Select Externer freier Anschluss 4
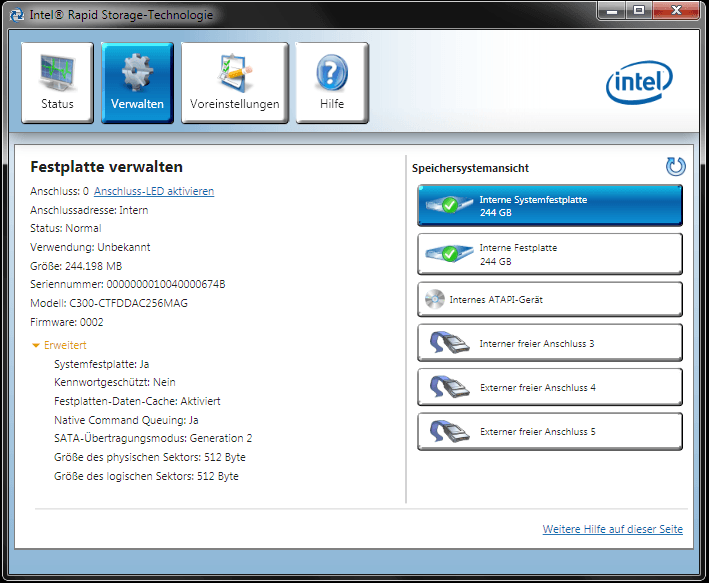The image size is (709, 583). 550,388
